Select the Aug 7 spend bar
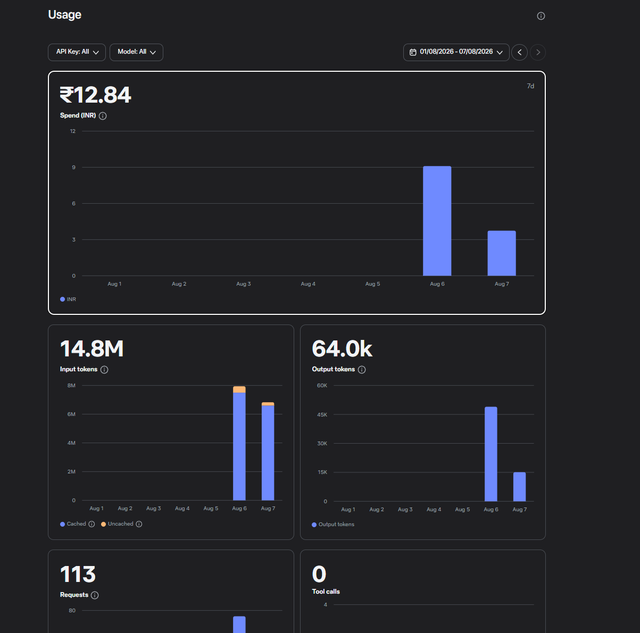Image resolution: width=640 pixels, height=633 pixels. tap(502, 253)
